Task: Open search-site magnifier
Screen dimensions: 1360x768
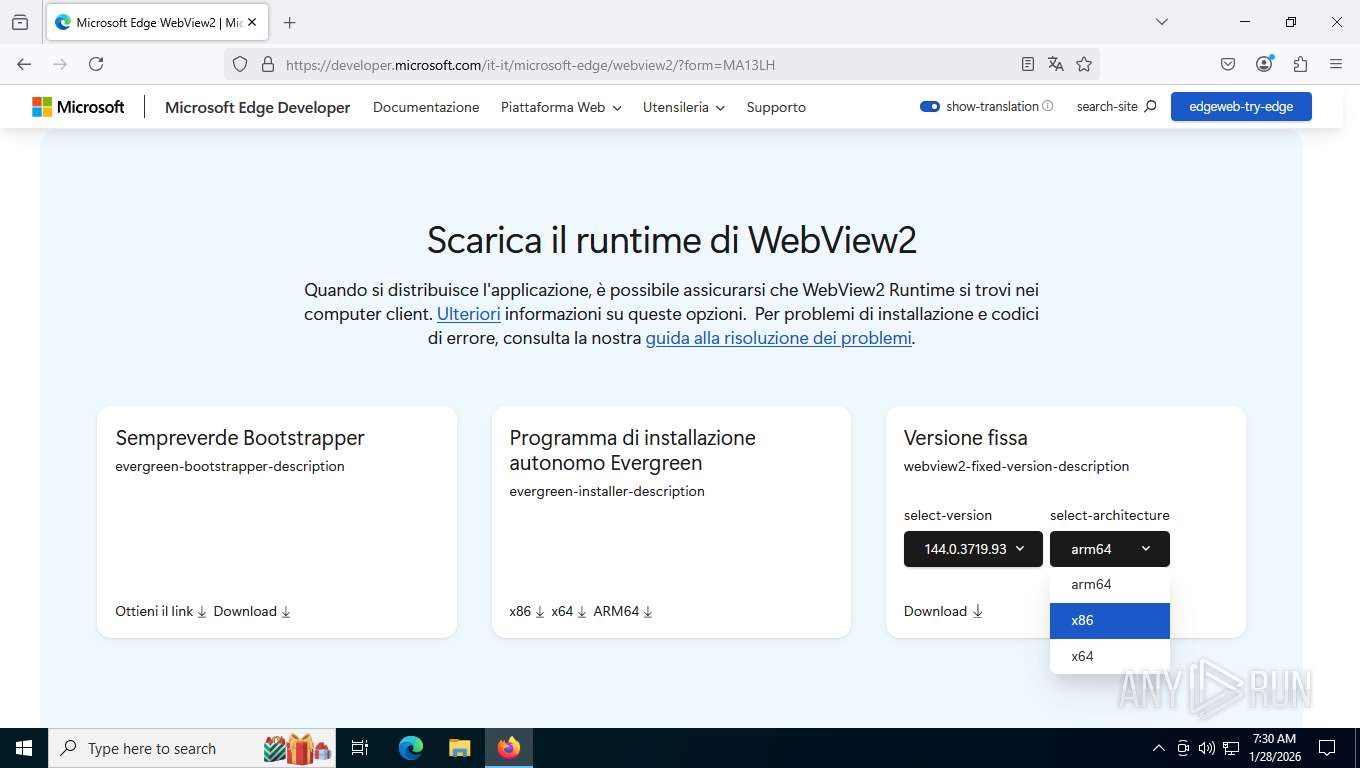Action: click(1150, 106)
